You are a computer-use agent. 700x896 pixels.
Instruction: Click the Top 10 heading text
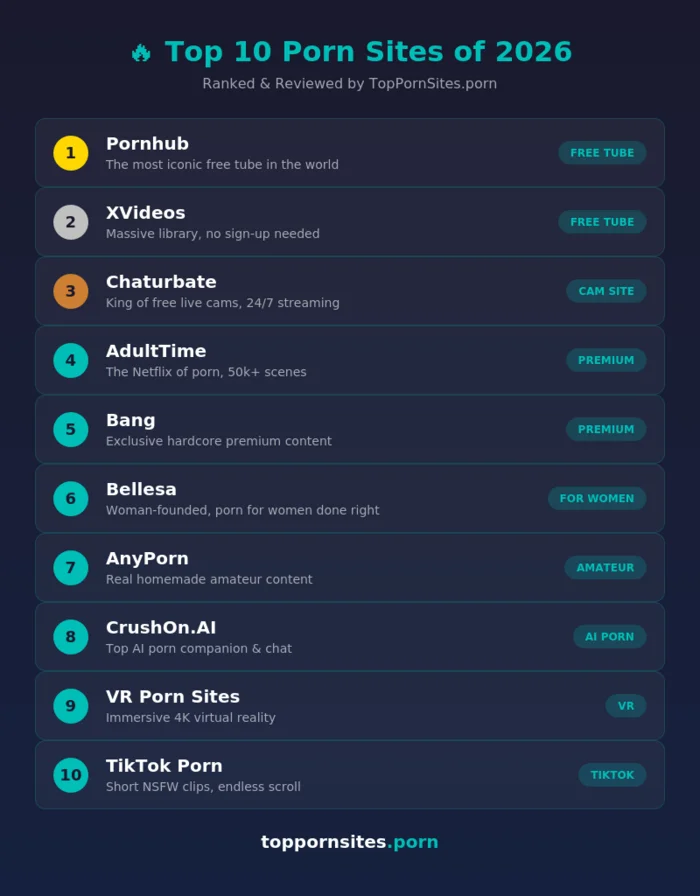(368, 52)
